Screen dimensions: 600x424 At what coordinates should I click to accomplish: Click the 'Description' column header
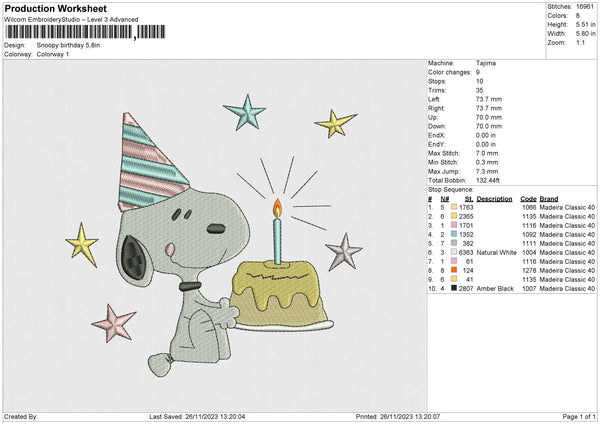coord(494,199)
